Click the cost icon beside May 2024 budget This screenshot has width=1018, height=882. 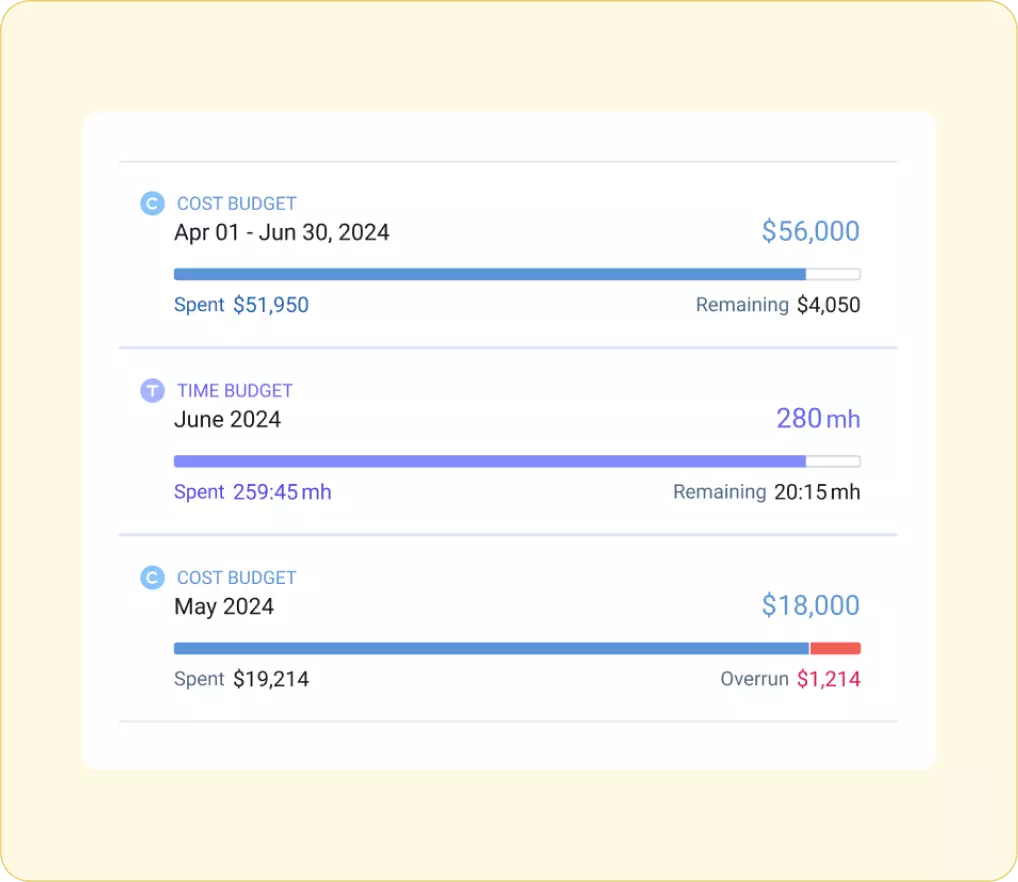[x=151, y=578]
